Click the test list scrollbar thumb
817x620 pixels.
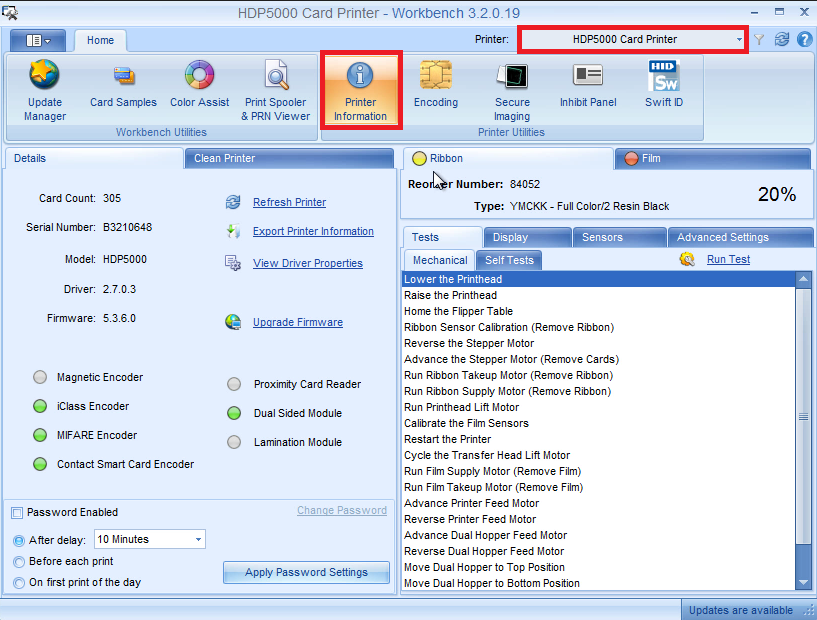tap(803, 416)
